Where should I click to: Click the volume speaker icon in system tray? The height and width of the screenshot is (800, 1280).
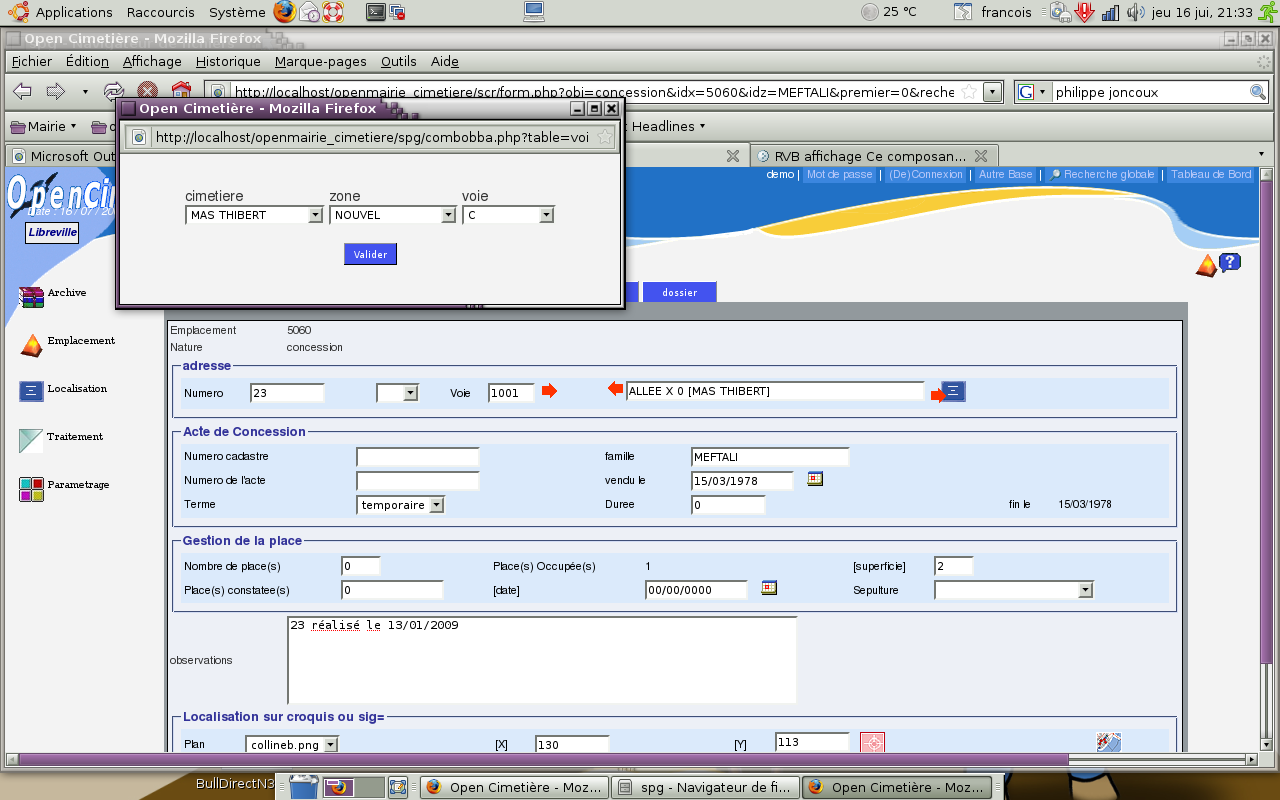[x=1136, y=12]
